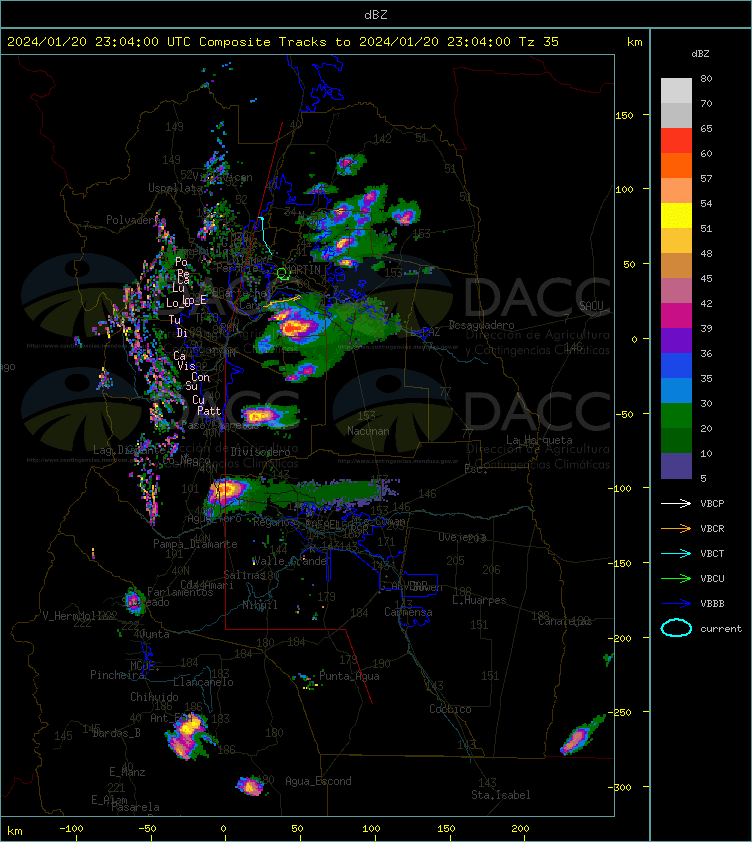Pick the bright green 20-30 dBZ swatch
752x842 pixels.
click(676, 416)
